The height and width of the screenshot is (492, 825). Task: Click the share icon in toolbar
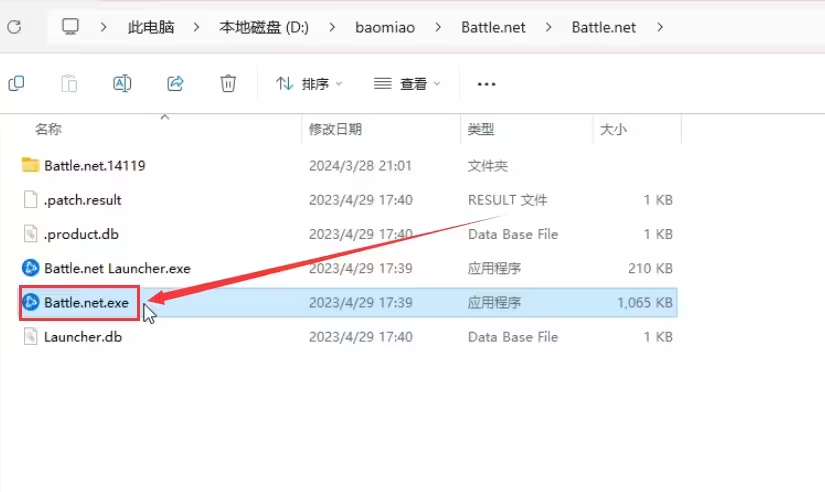click(175, 83)
